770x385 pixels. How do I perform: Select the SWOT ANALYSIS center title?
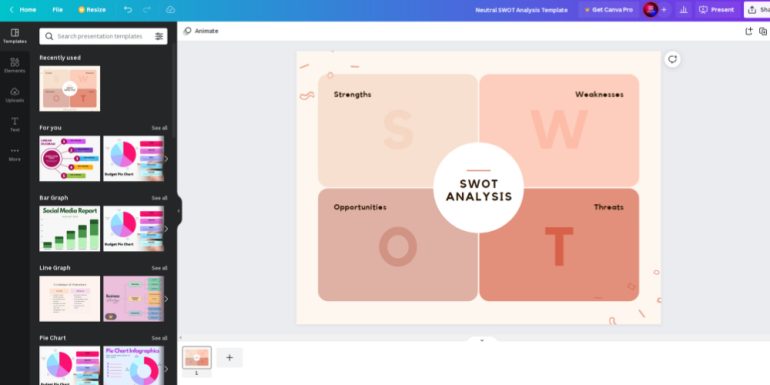tap(479, 191)
